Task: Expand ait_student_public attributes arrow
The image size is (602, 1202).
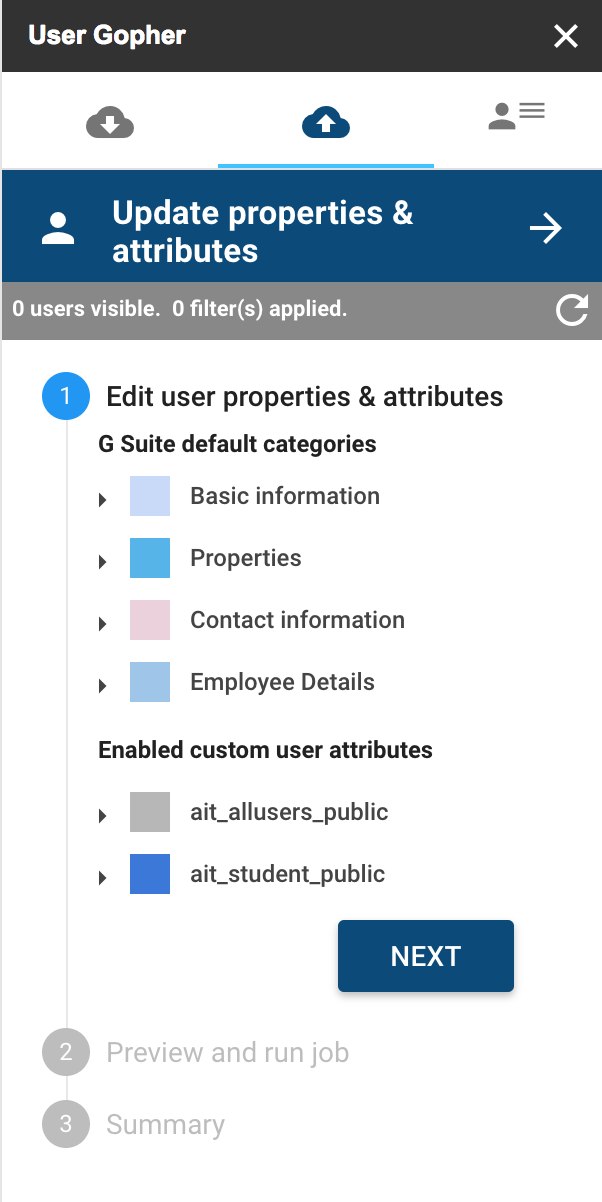Action: 103,877
